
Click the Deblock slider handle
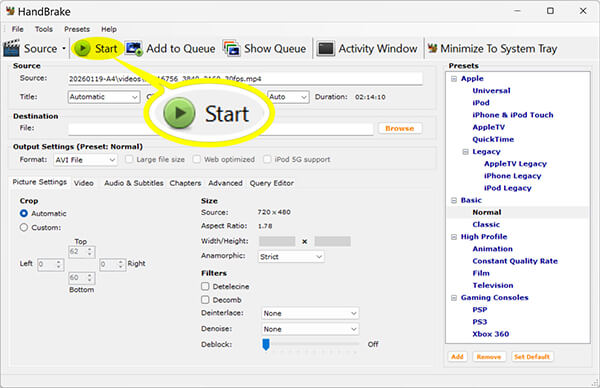[266, 344]
